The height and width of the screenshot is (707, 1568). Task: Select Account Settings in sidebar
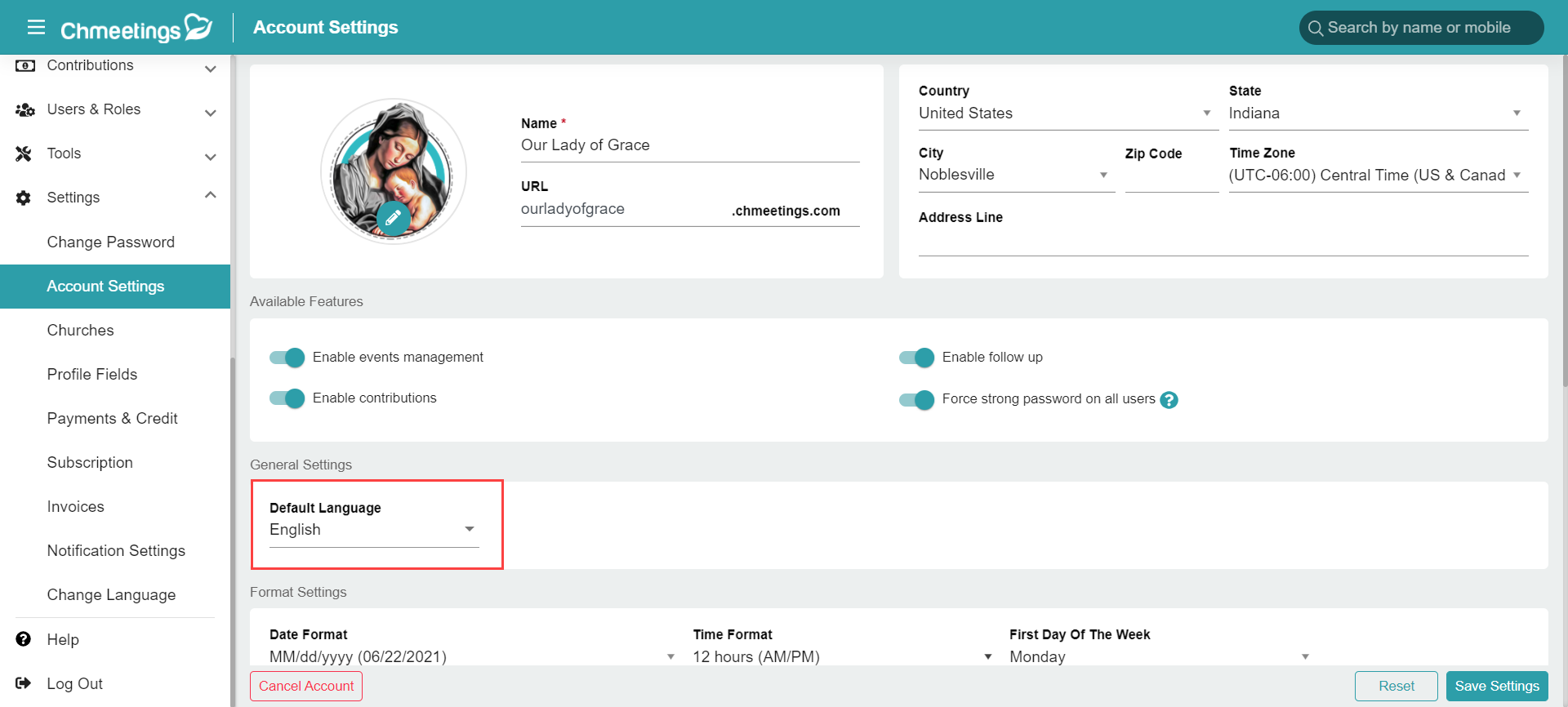click(x=114, y=287)
